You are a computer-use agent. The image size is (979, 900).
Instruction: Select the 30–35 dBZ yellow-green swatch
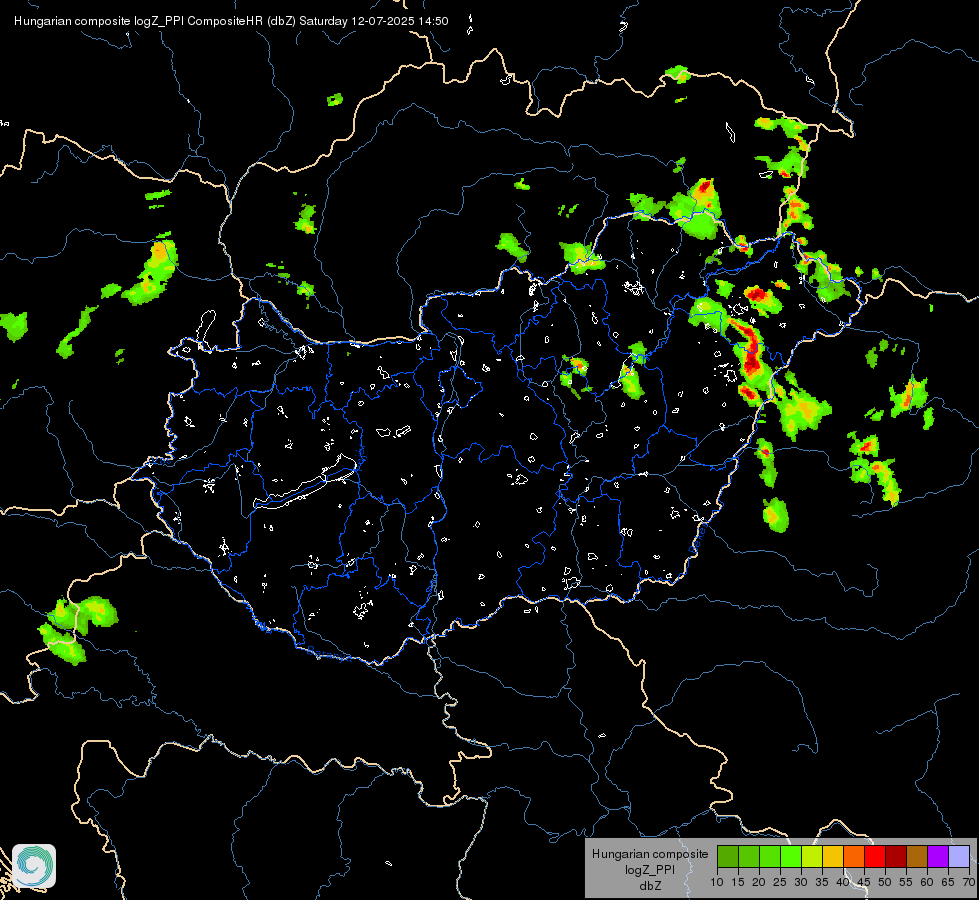pos(812,856)
